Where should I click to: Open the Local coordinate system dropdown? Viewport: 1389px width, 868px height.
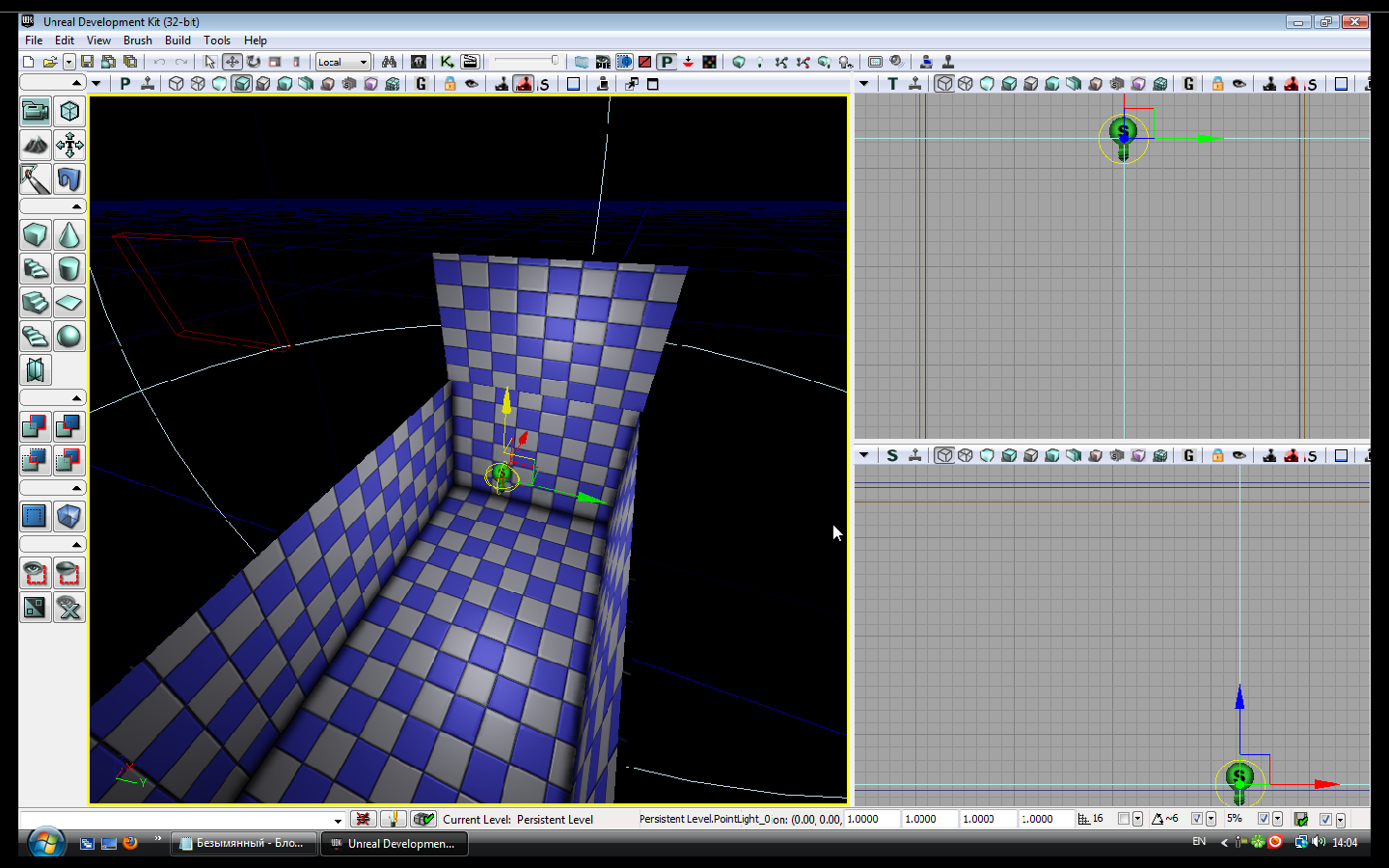343,62
